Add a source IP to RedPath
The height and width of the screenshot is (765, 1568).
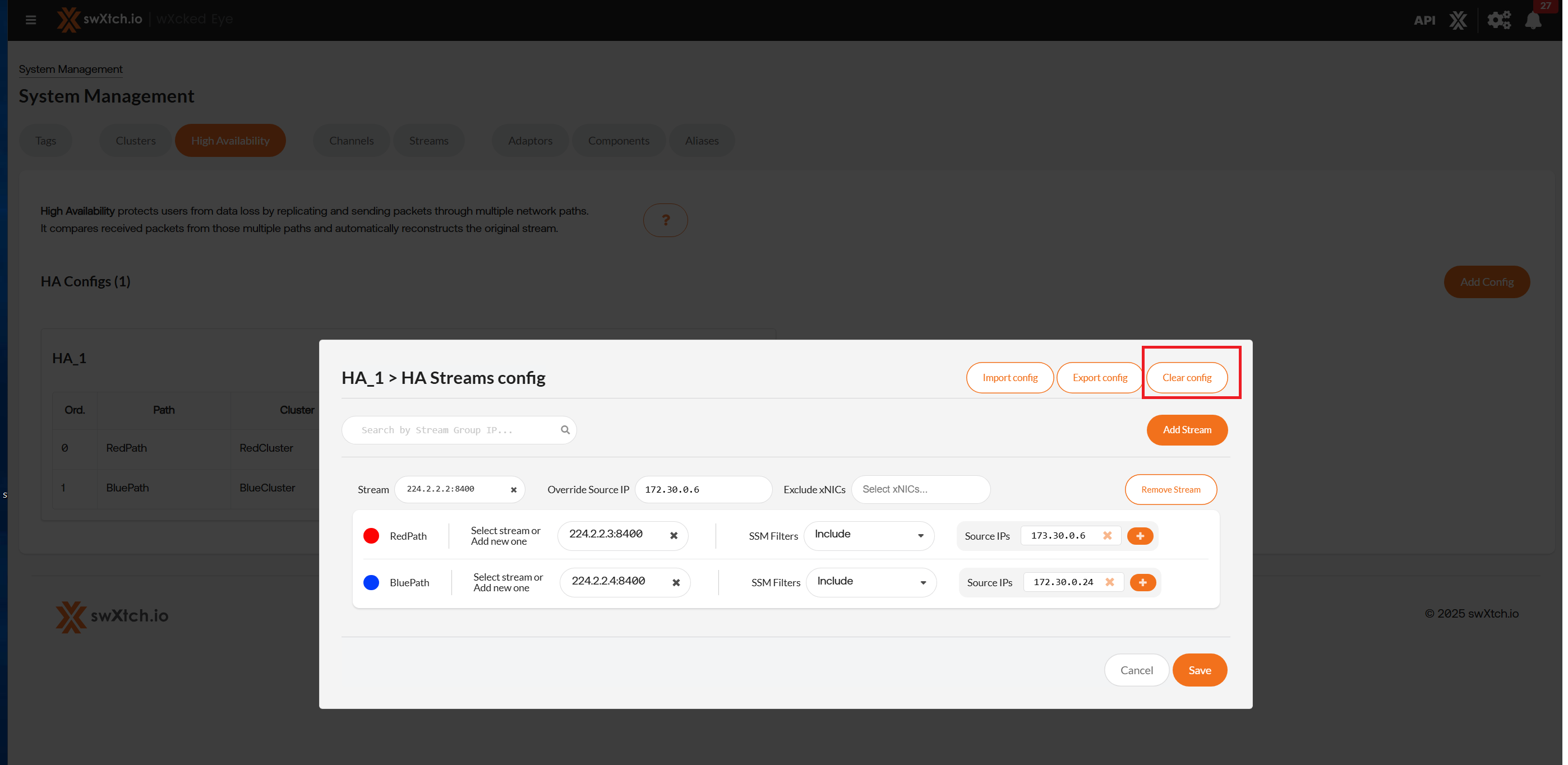pos(1140,536)
